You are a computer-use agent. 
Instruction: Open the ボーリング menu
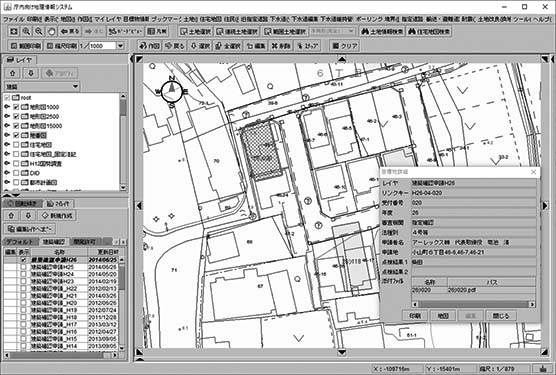click(369, 19)
